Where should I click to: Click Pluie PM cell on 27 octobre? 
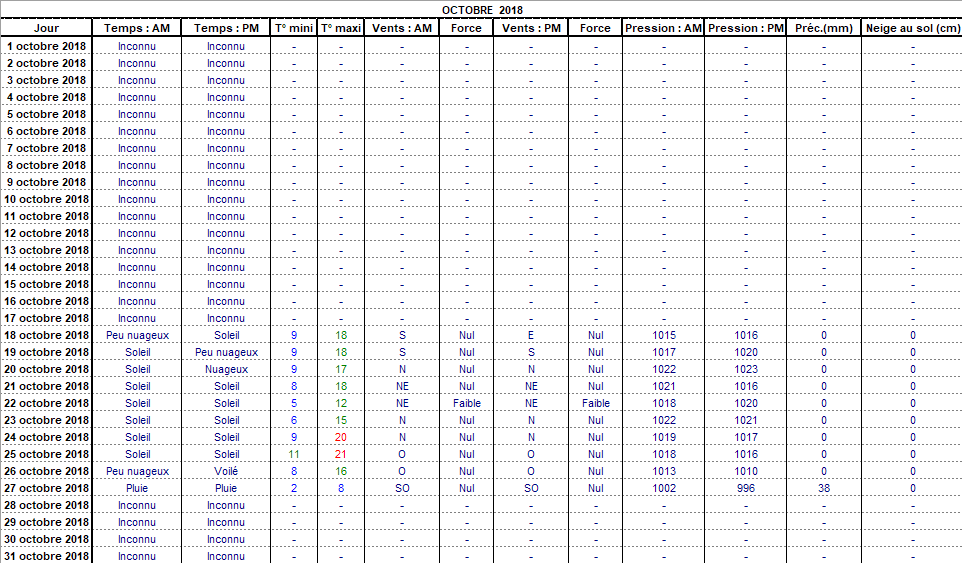[x=226, y=488]
